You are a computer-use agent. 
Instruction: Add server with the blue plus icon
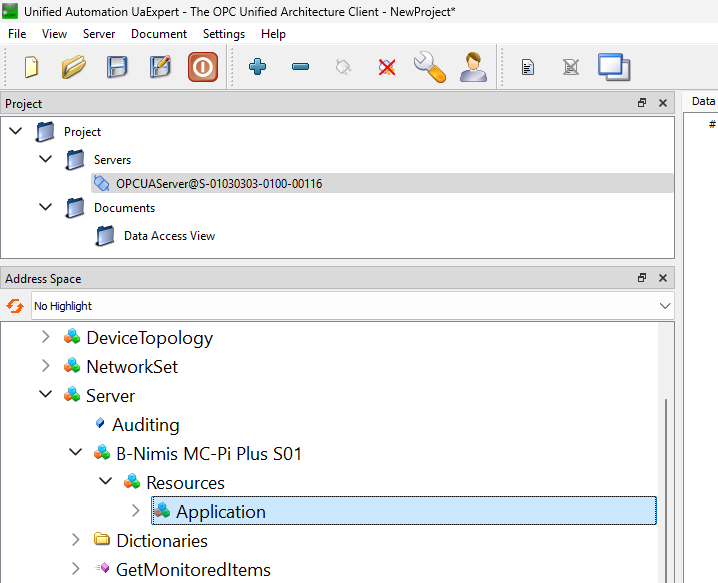pos(257,67)
